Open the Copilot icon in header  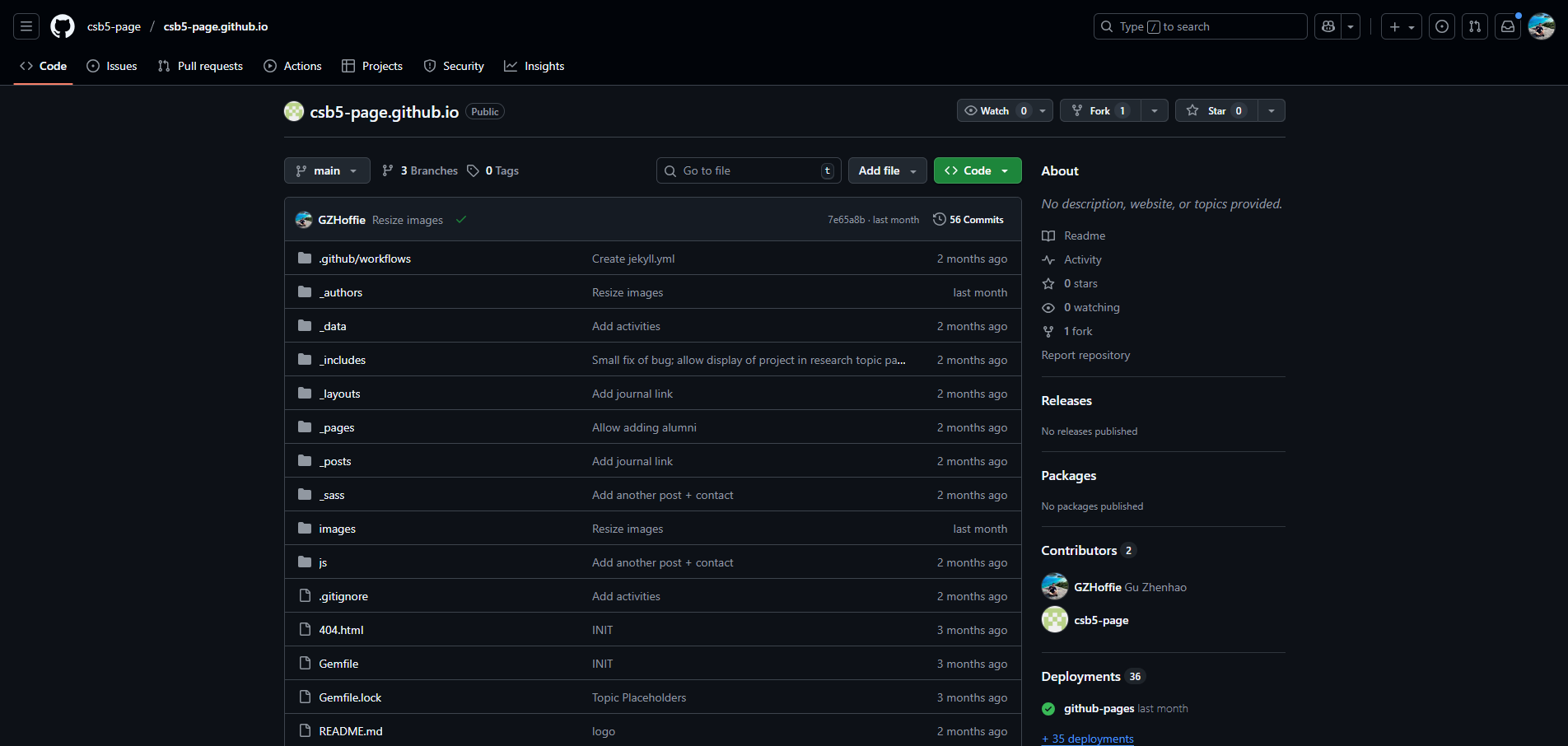click(1328, 26)
